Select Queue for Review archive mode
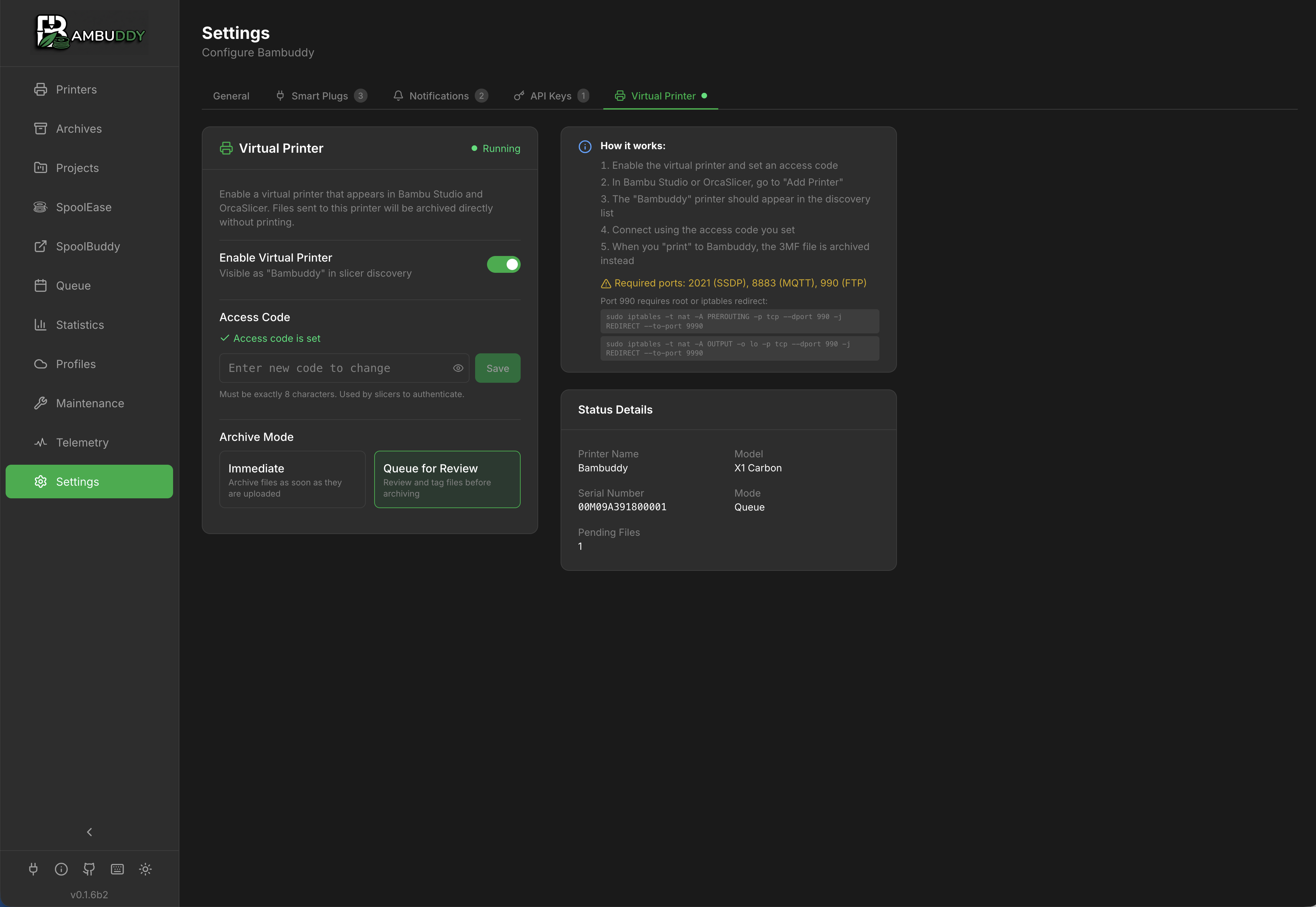This screenshot has width=1316, height=907. (447, 479)
